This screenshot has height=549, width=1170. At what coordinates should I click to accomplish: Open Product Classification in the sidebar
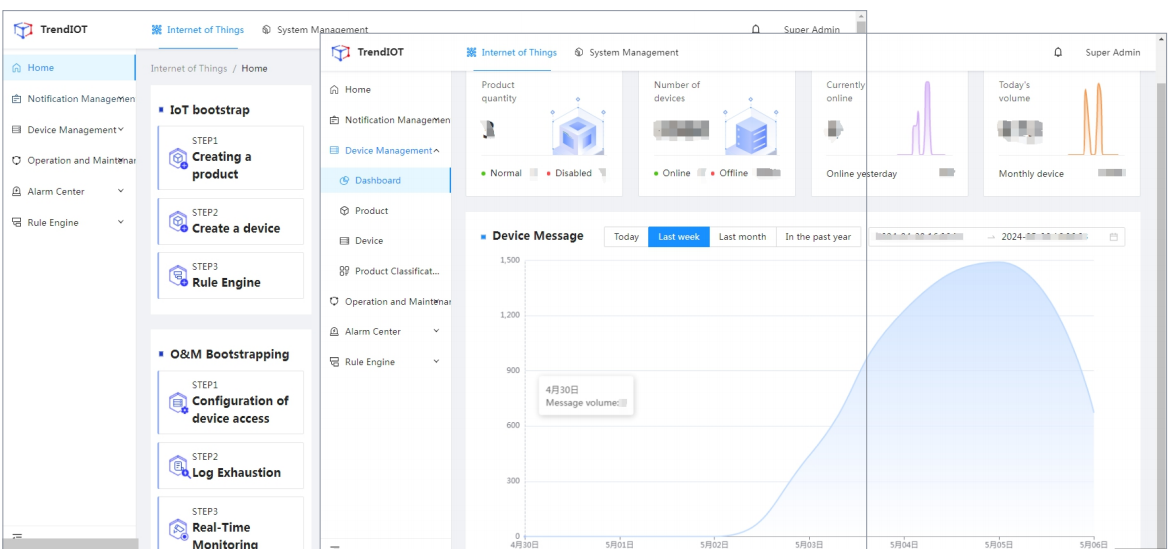coord(396,271)
